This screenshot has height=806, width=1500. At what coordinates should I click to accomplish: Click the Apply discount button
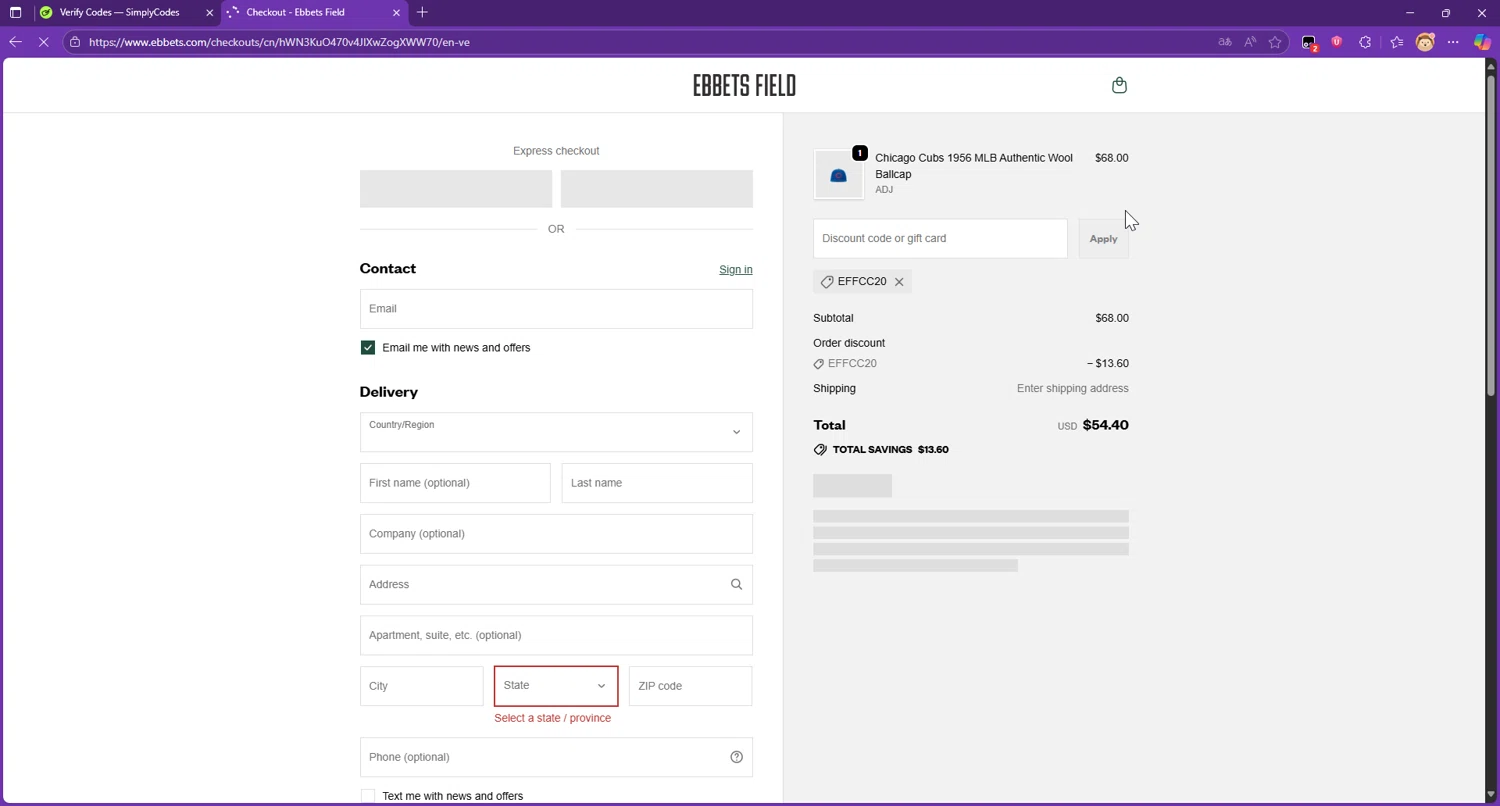click(1103, 239)
